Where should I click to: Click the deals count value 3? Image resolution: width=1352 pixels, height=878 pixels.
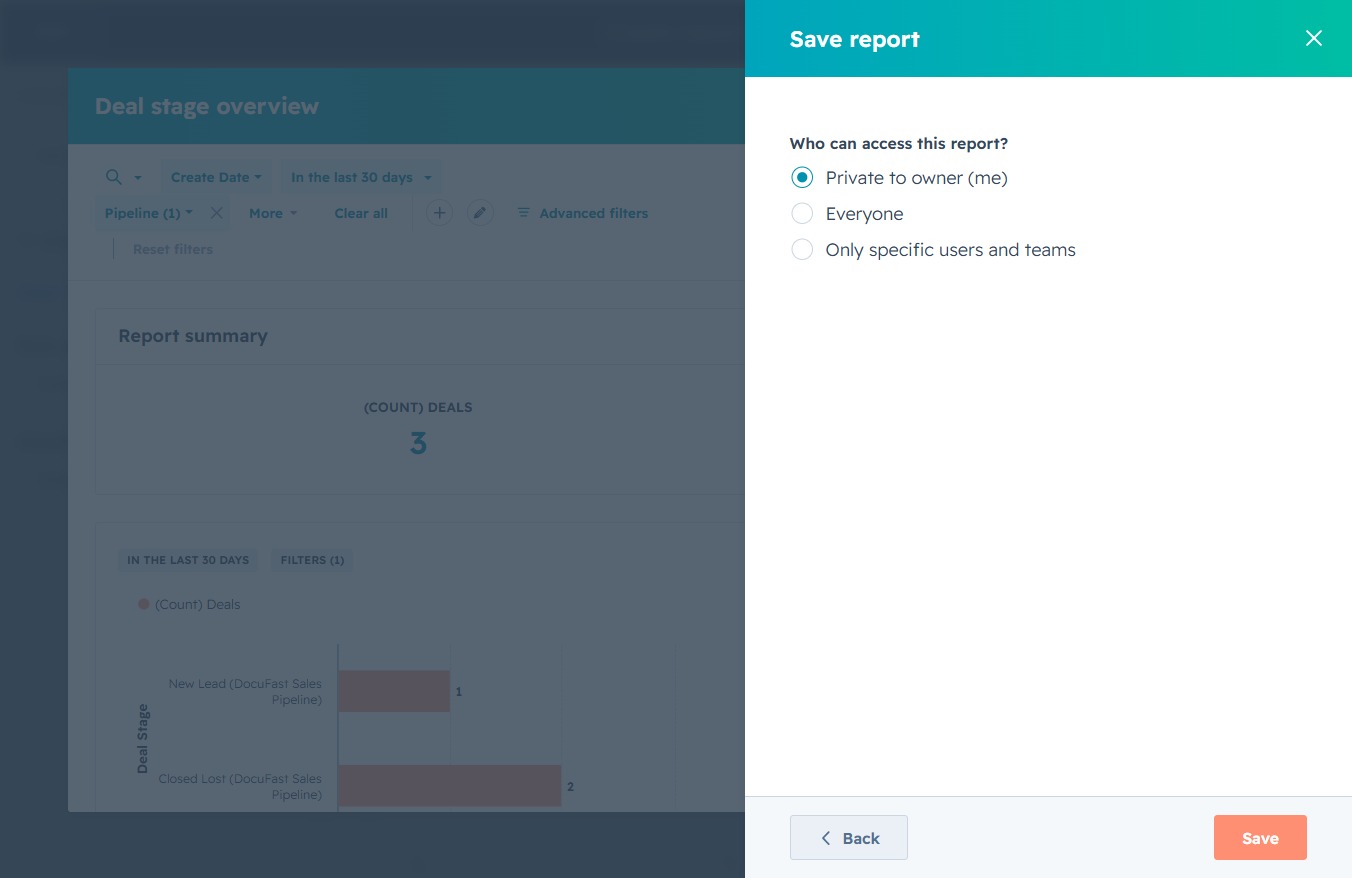pos(418,443)
